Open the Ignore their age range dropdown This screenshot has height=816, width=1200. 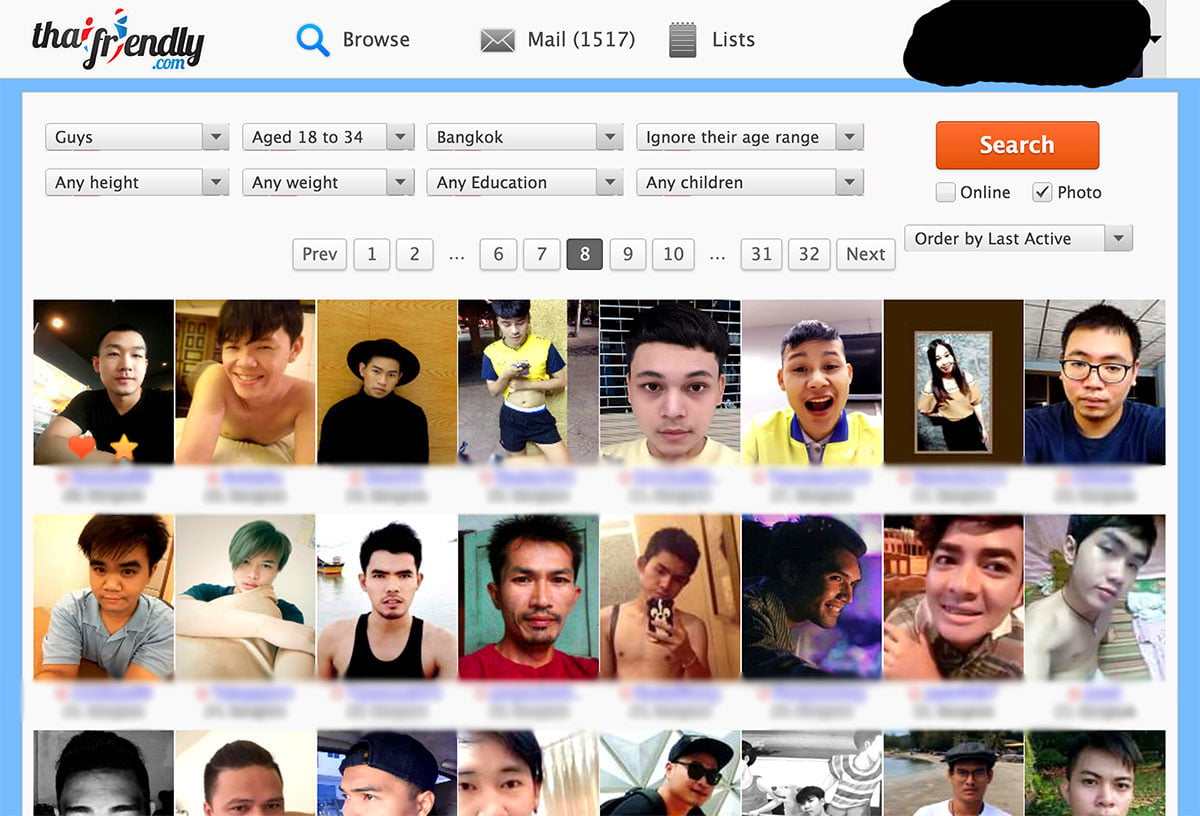point(750,137)
